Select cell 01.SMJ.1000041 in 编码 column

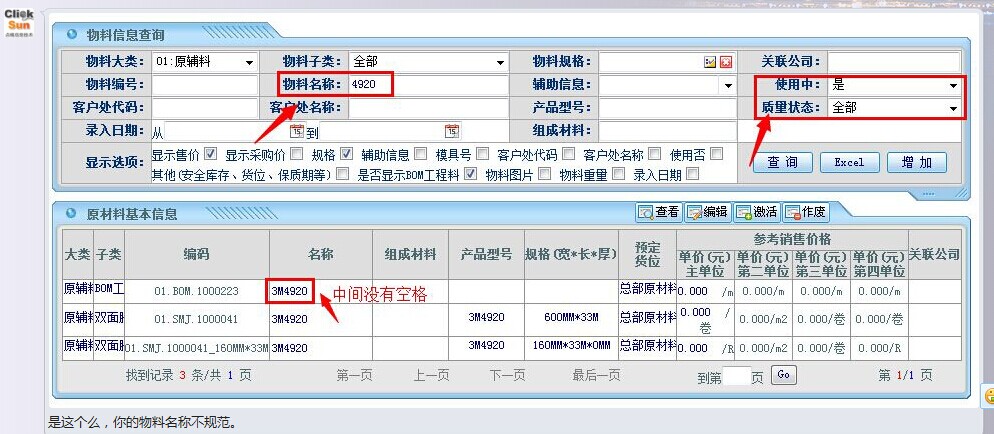(197, 319)
